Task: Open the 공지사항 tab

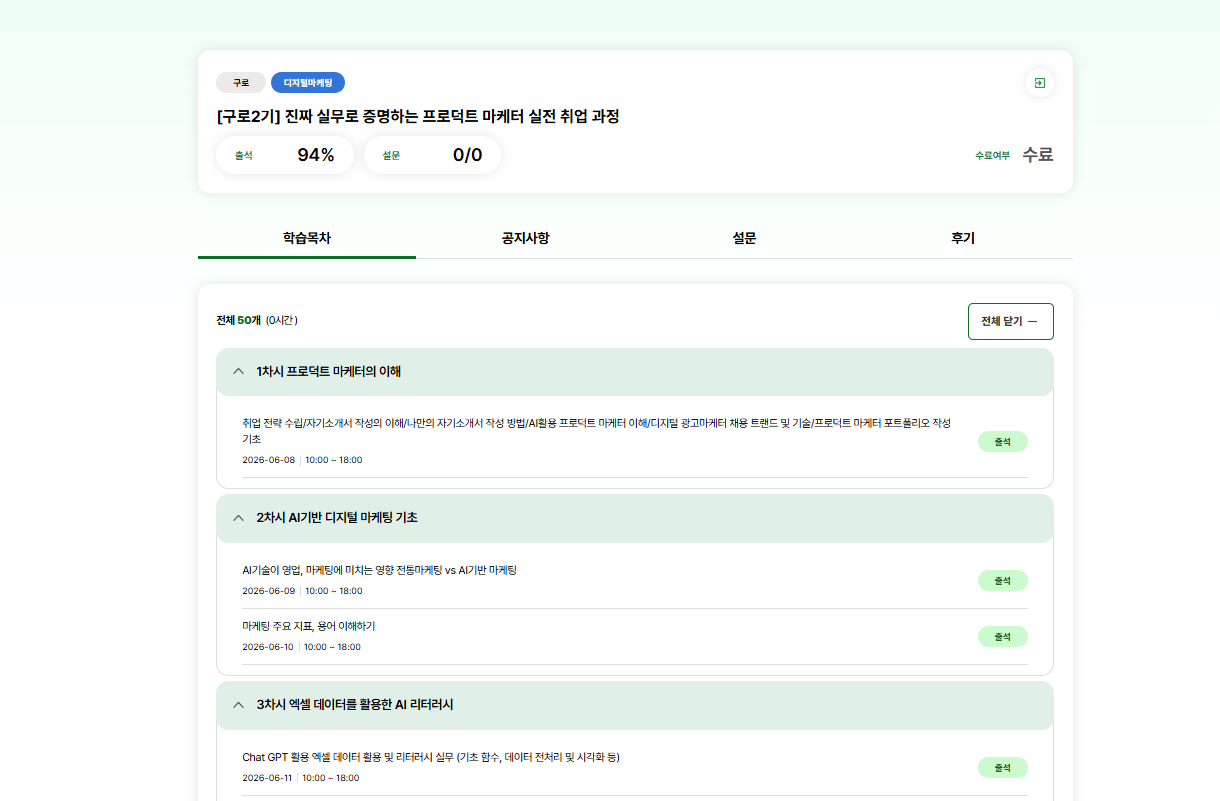Action: pos(525,238)
